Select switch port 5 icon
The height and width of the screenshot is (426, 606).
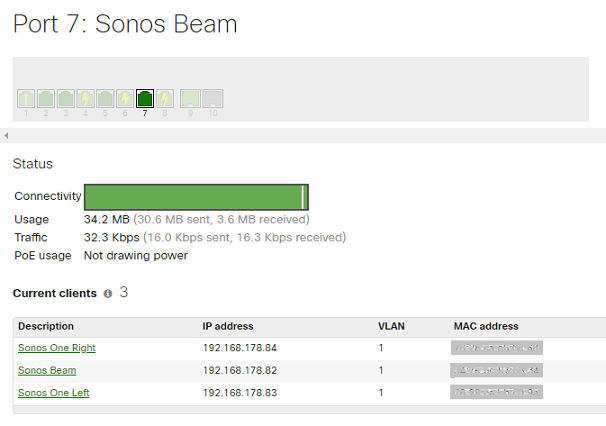point(105,98)
